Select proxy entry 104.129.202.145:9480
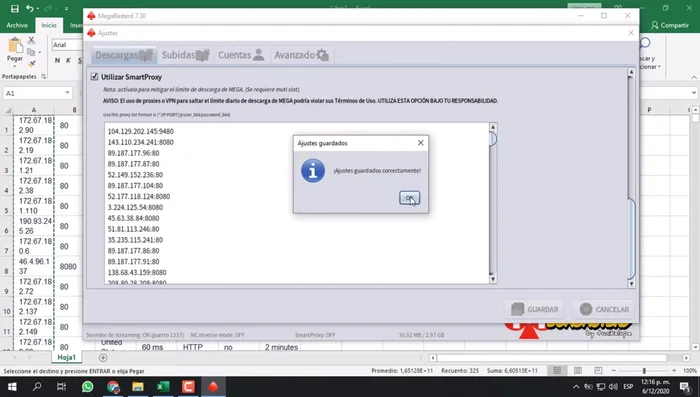This screenshot has height=397, width=700. (141, 131)
